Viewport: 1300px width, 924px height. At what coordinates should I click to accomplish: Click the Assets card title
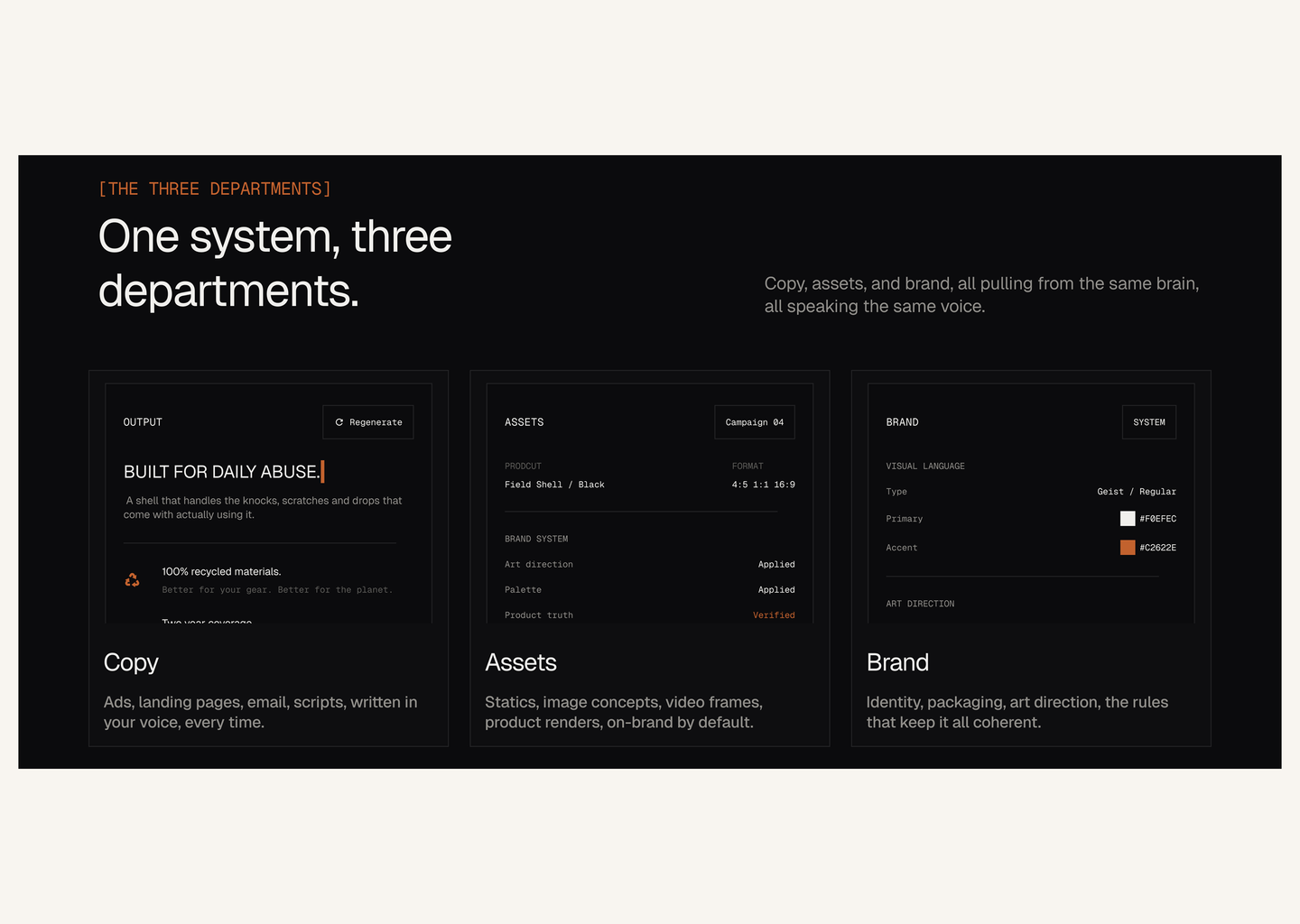click(521, 663)
